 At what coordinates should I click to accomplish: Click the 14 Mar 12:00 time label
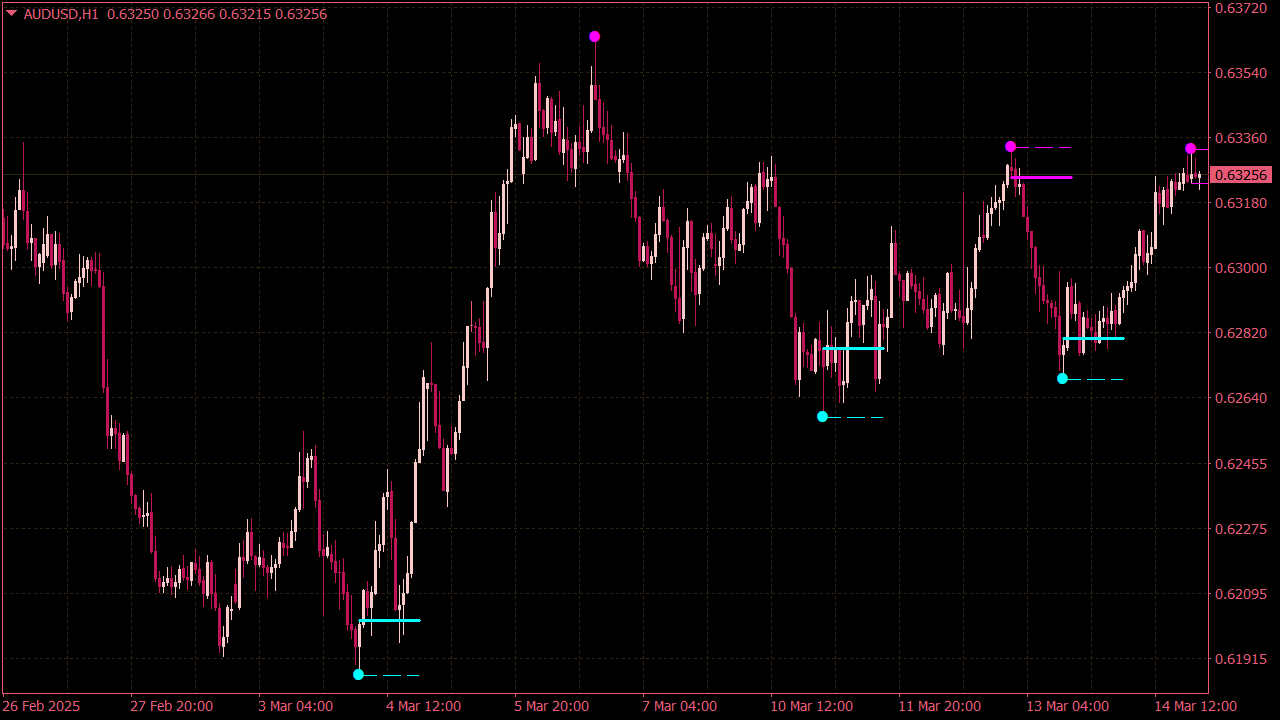(1196, 706)
